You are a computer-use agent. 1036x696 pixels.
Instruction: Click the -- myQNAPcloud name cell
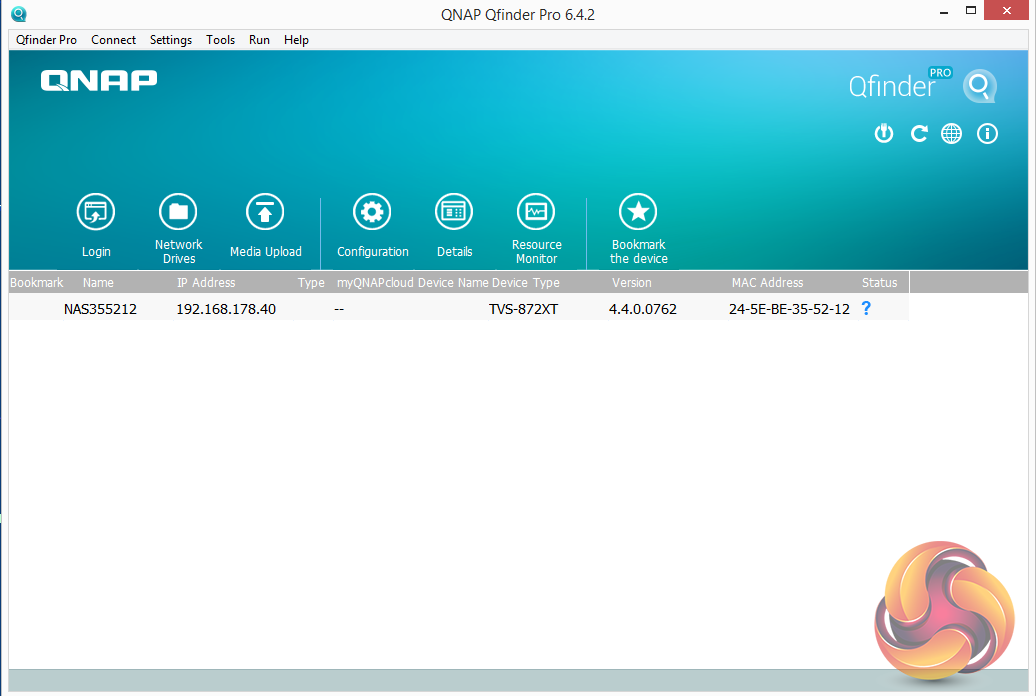(339, 309)
